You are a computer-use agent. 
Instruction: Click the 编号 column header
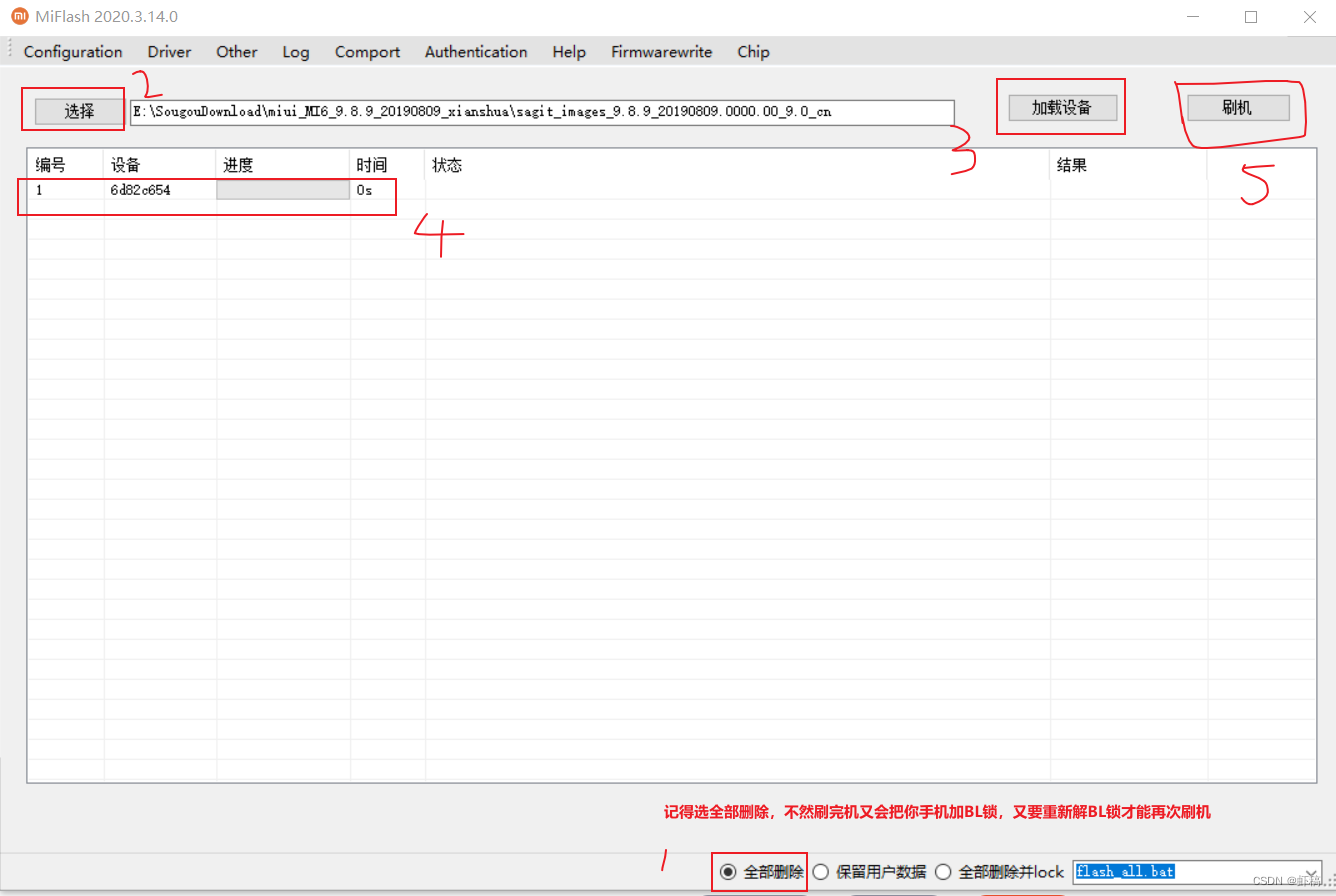[66, 165]
